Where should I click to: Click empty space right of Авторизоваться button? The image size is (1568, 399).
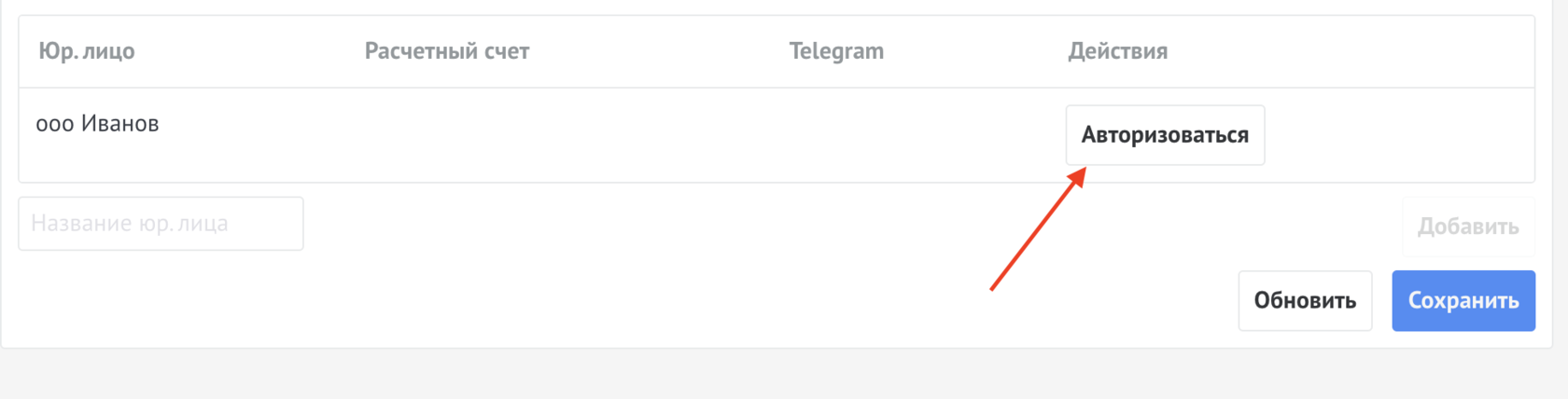[1400, 135]
